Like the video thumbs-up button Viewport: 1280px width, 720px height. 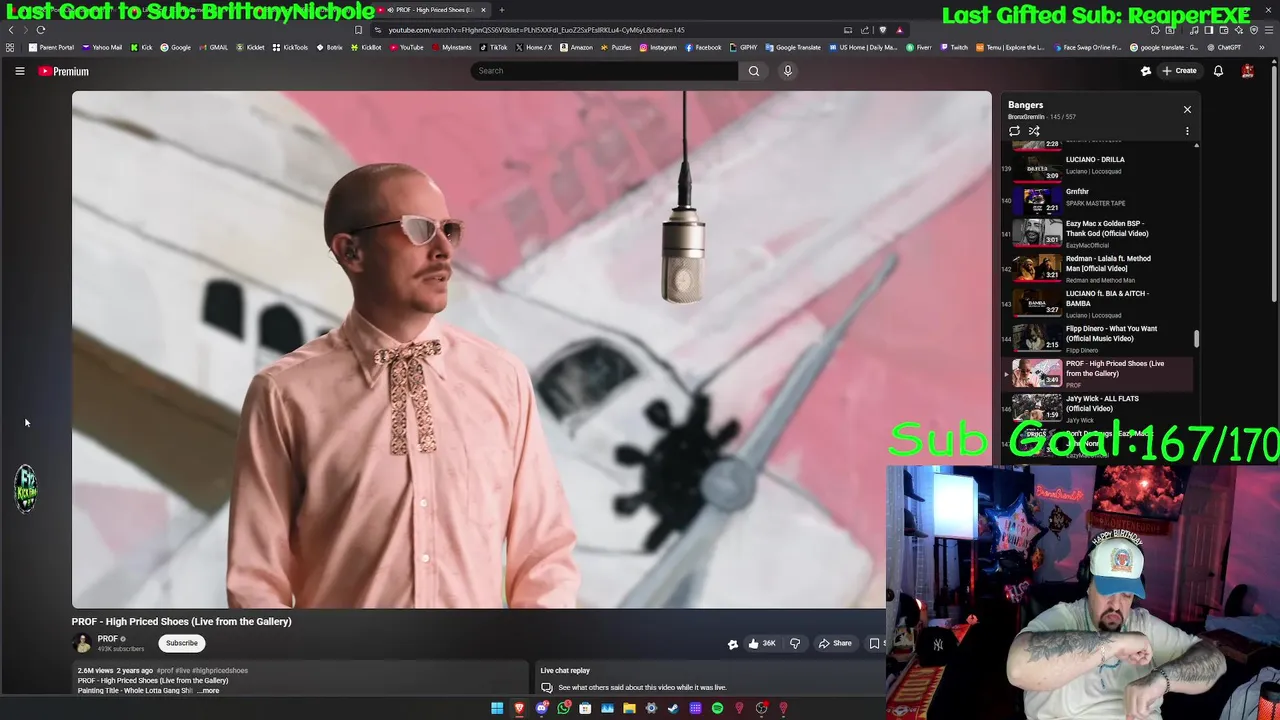(x=762, y=643)
